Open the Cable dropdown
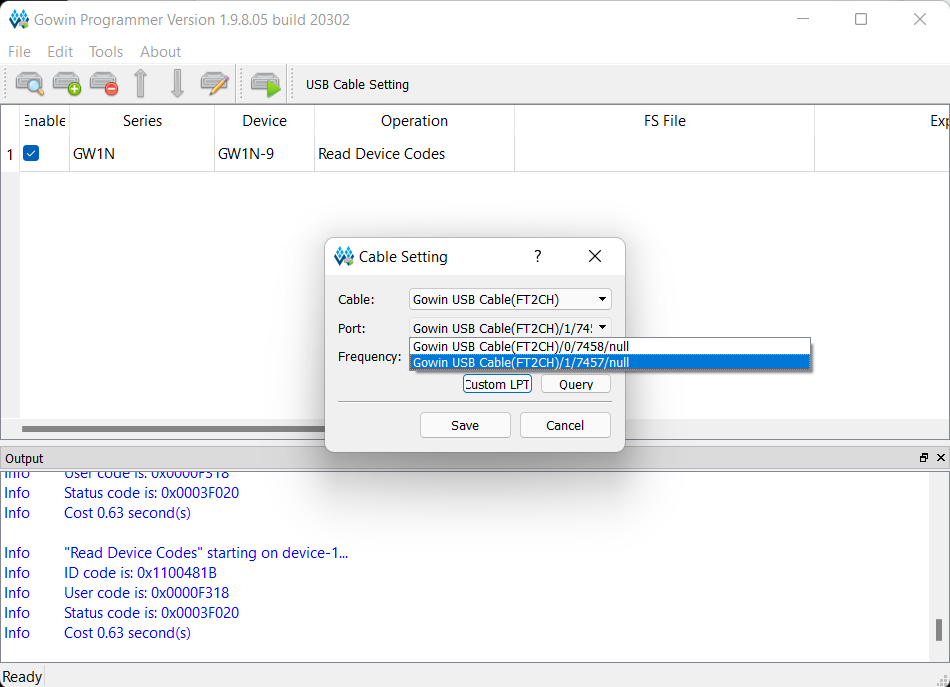Viewport: 950px width, 687px height. tap(510, 299)
